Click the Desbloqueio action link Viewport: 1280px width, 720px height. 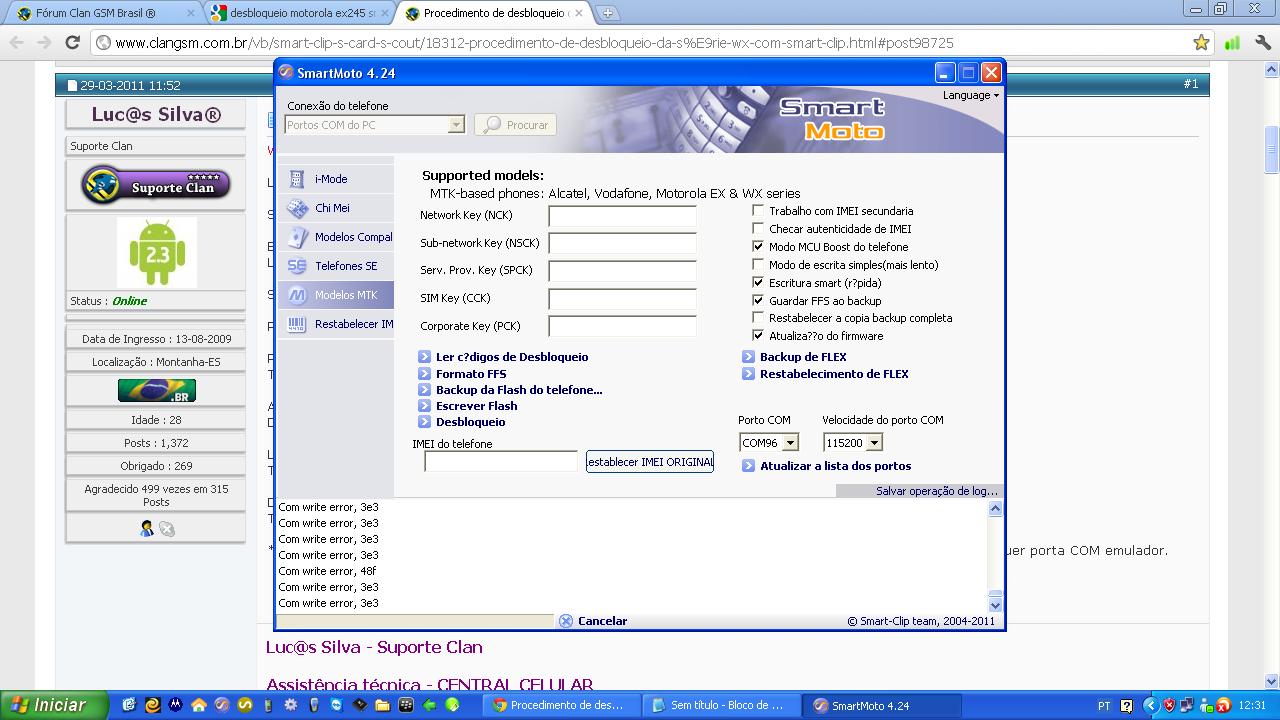(x=470, y=422)
